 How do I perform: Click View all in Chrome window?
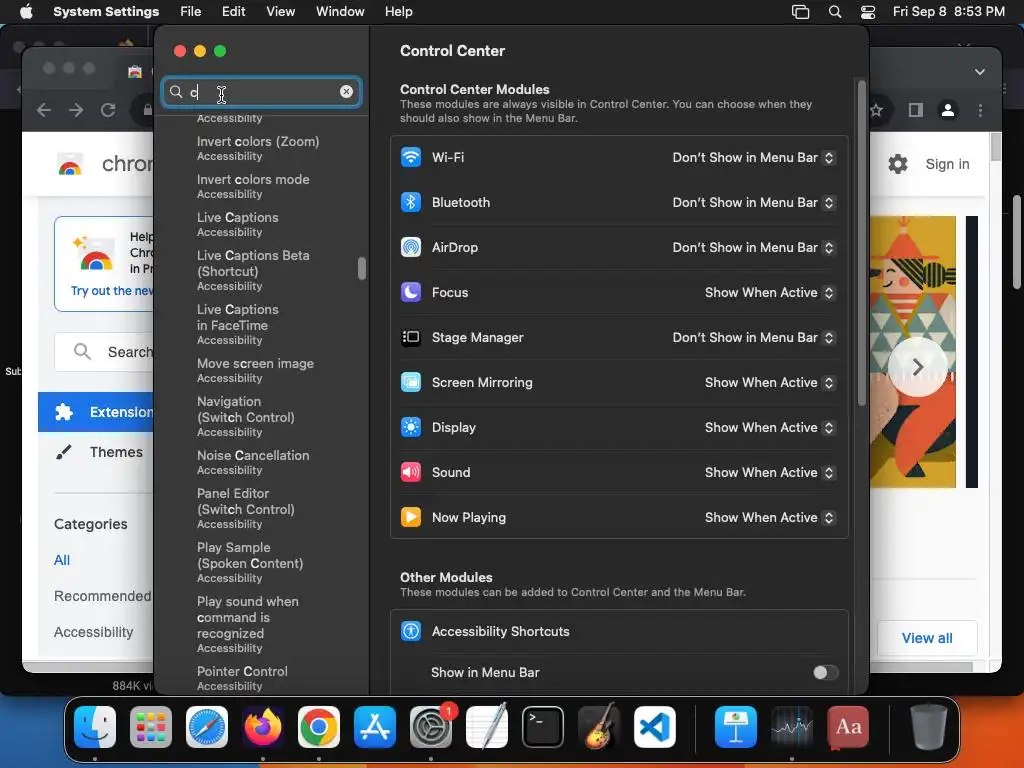927,638
